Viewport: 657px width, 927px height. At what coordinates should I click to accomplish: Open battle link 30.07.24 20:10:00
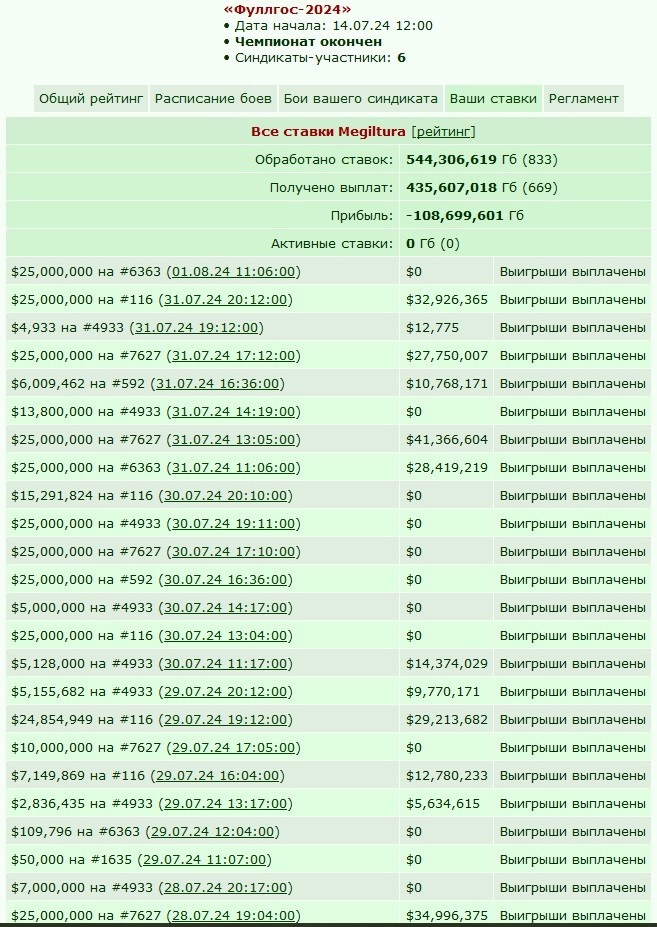click(x=225, y=495)
